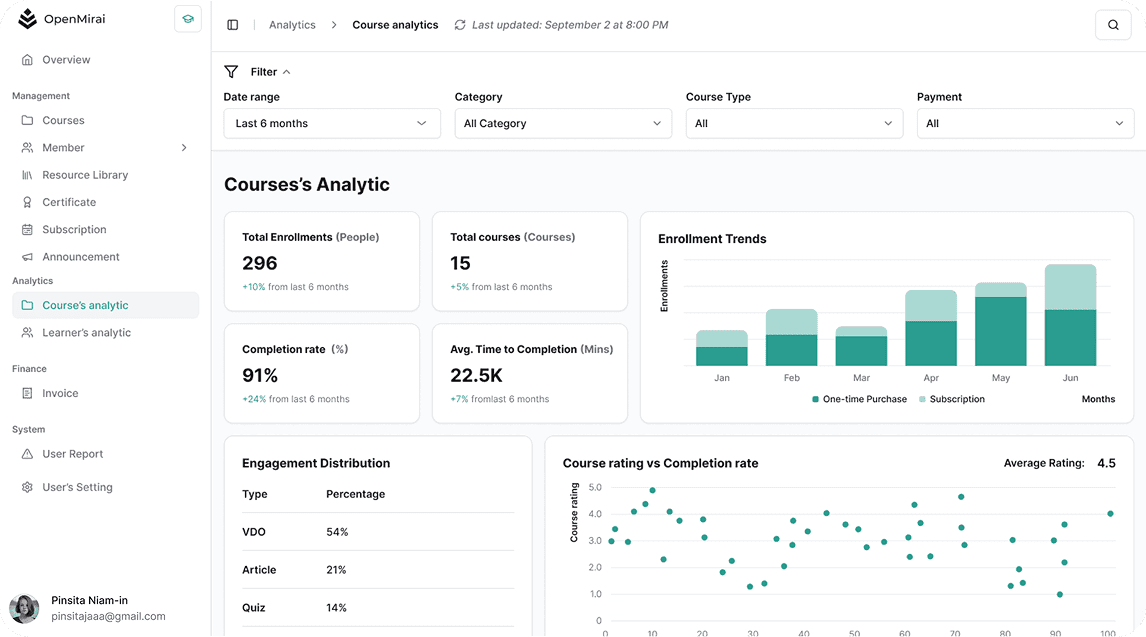The width and height of the screenshot is (1146, 637).
Task: Click the Analytics breadcrumb link
Action: coord(292,25)
